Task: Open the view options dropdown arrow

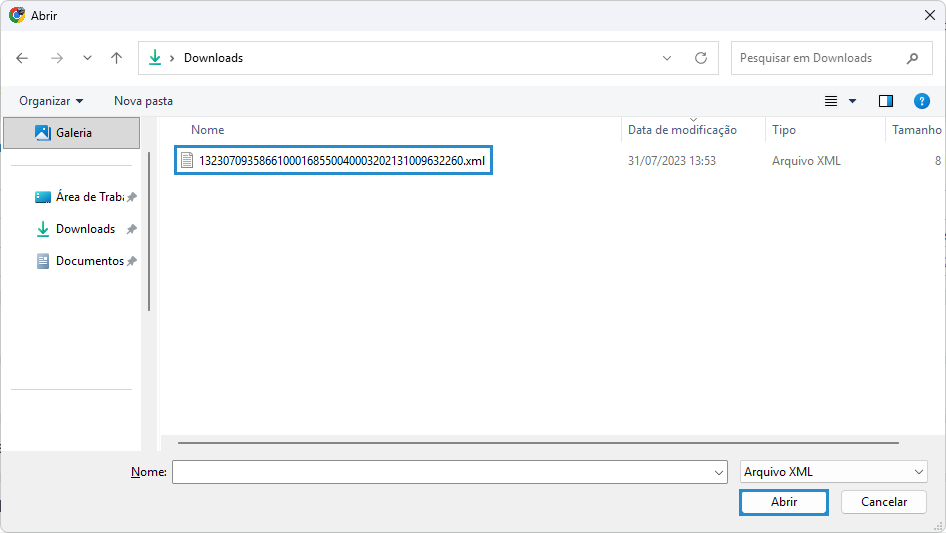Action: [x=853, y=101]
